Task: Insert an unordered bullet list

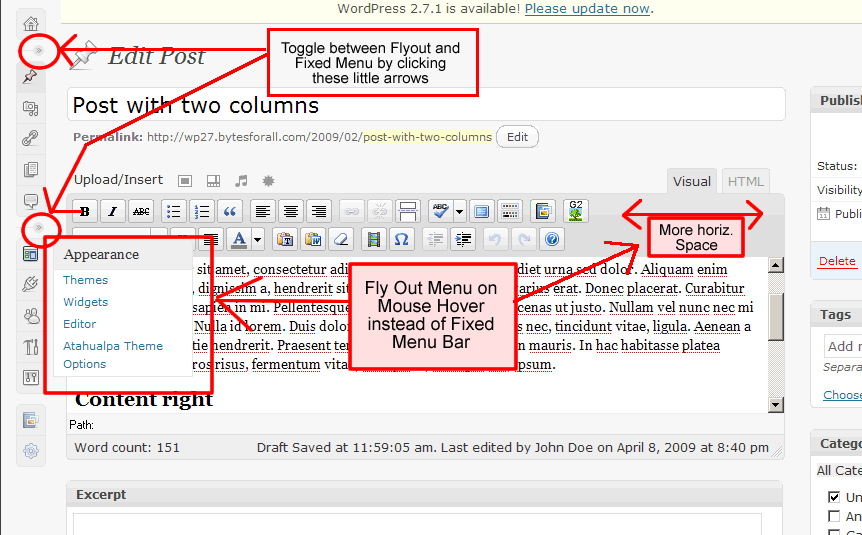Action: pos(174,211)
